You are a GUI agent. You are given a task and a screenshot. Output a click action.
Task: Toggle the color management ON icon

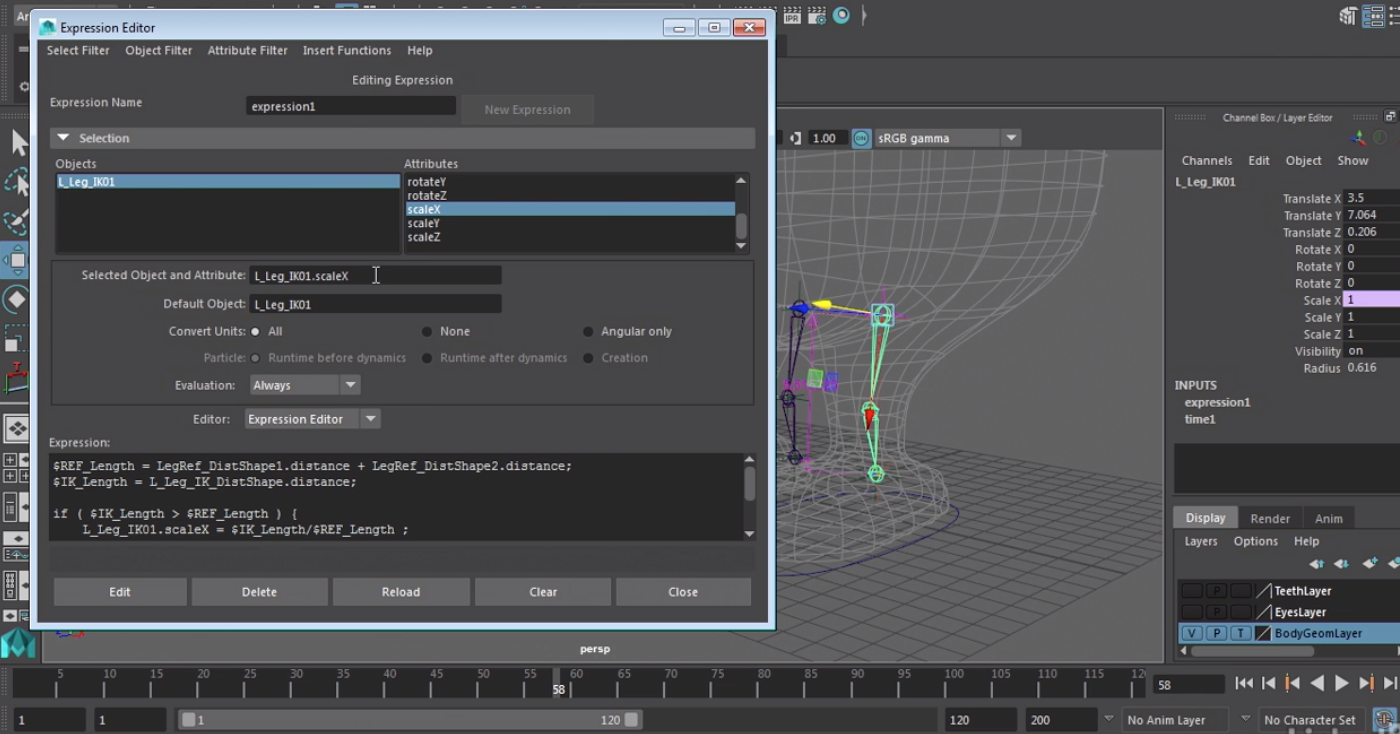pyautogui.click(x=861, y=138)
